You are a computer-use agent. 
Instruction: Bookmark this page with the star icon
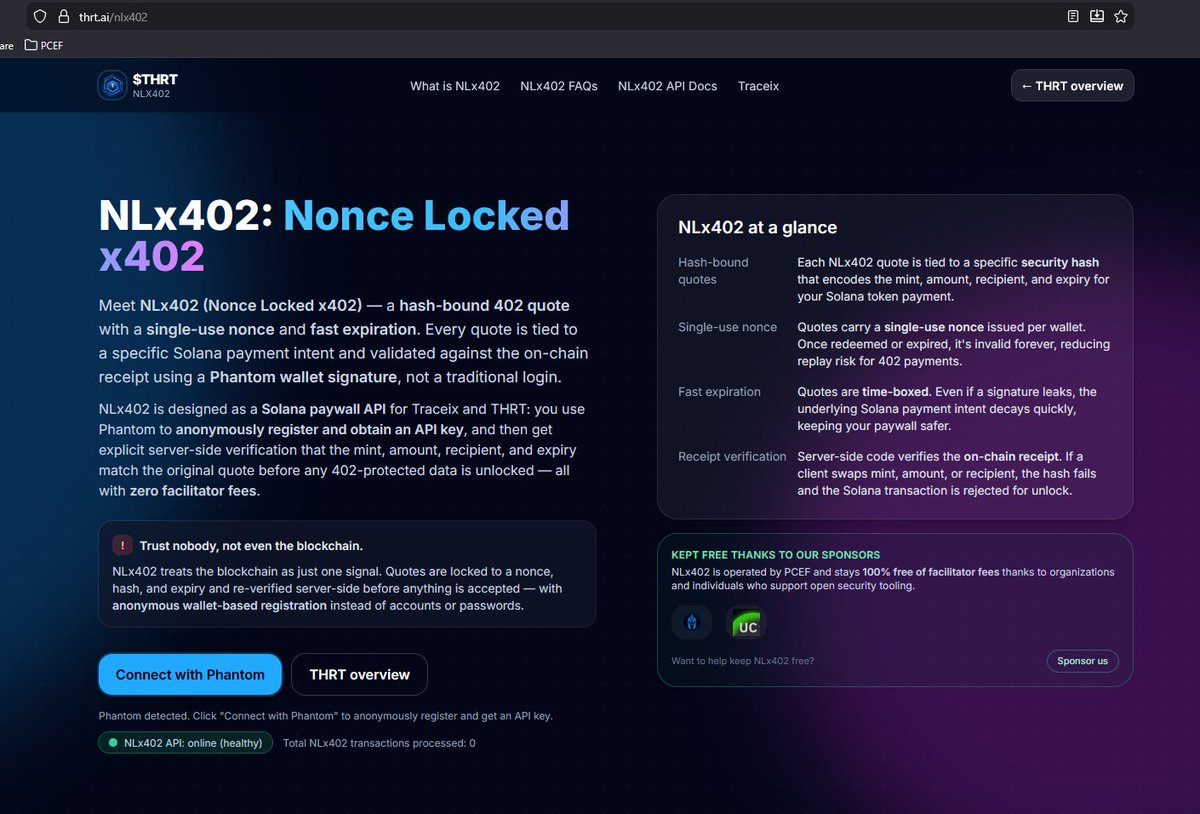pos(1121,16)
